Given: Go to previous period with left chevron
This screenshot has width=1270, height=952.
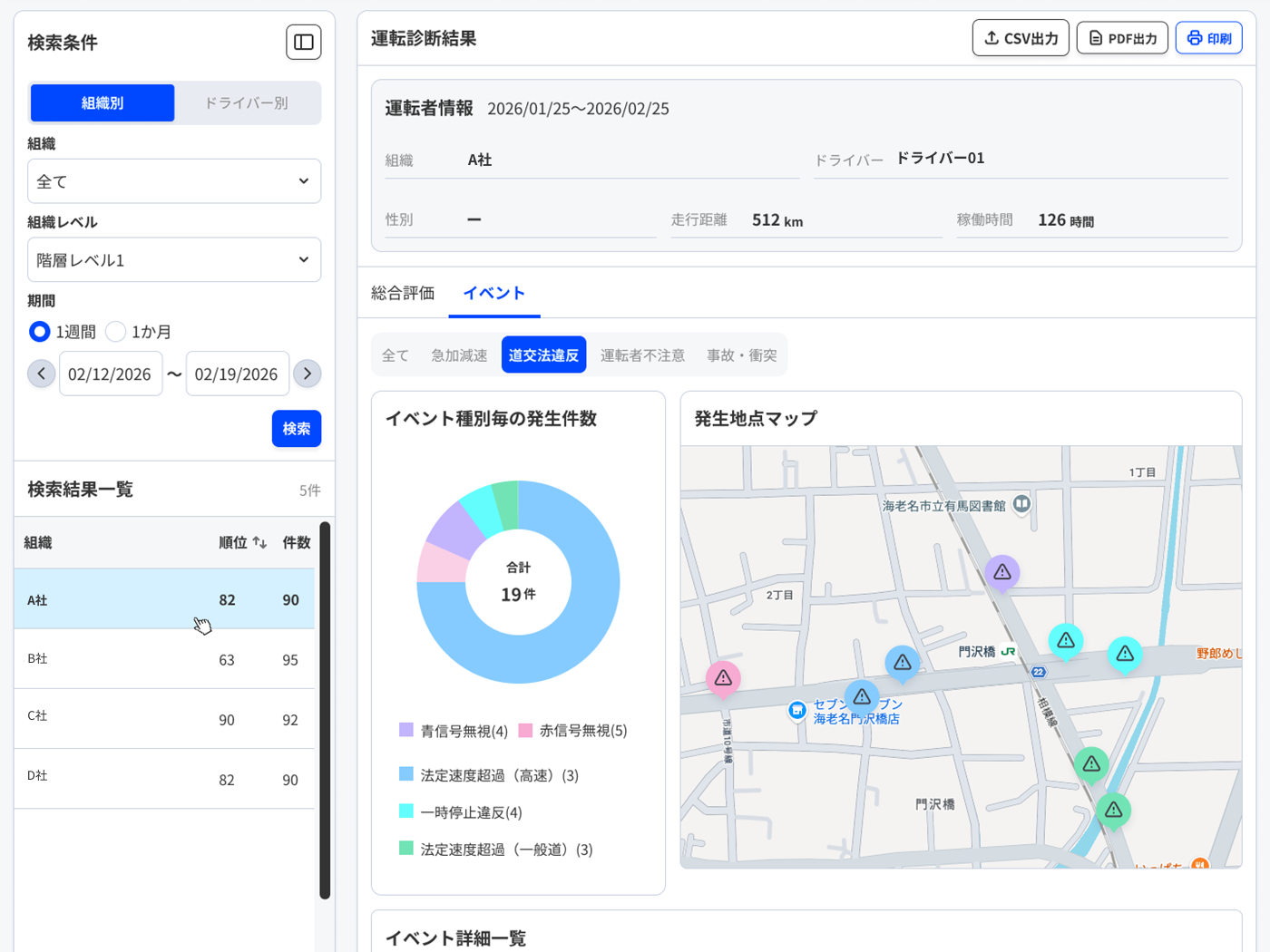Looking at the screenshot, I should (42, 374).
